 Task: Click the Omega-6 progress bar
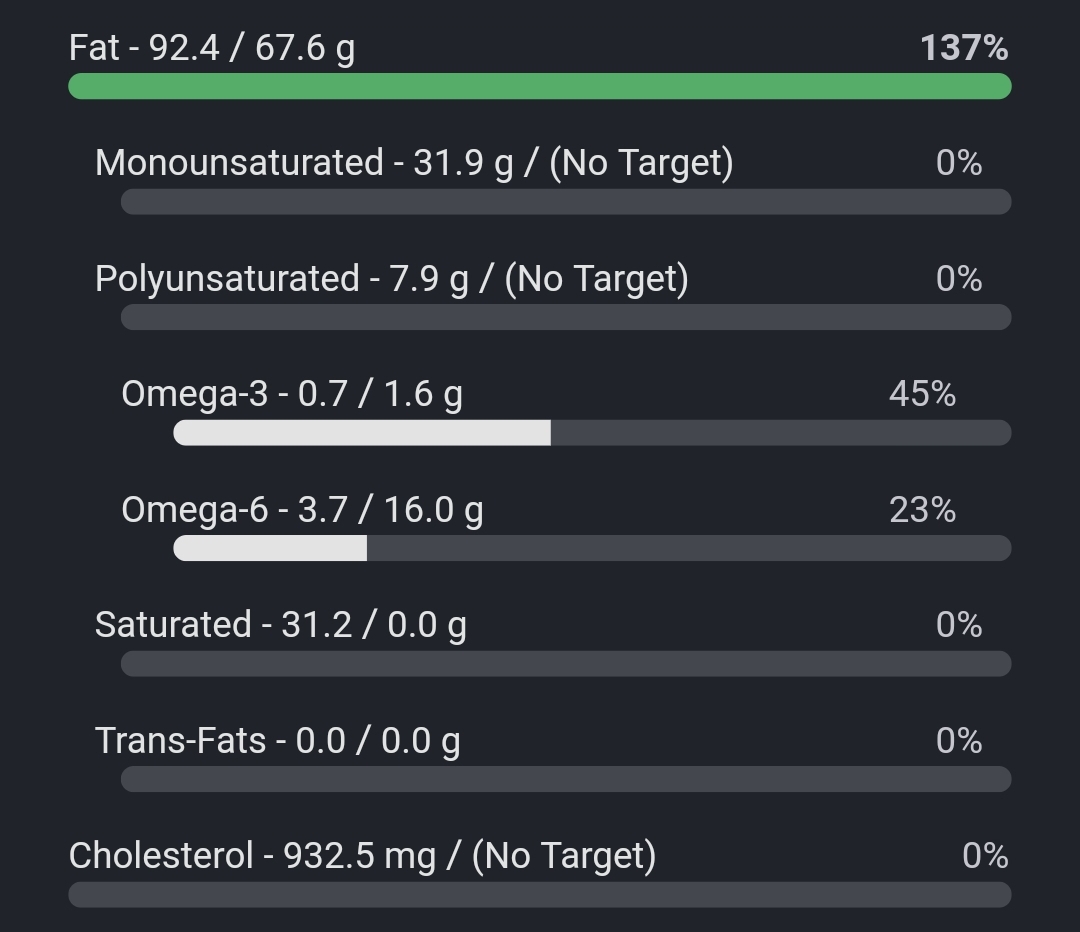coord(592,548)
